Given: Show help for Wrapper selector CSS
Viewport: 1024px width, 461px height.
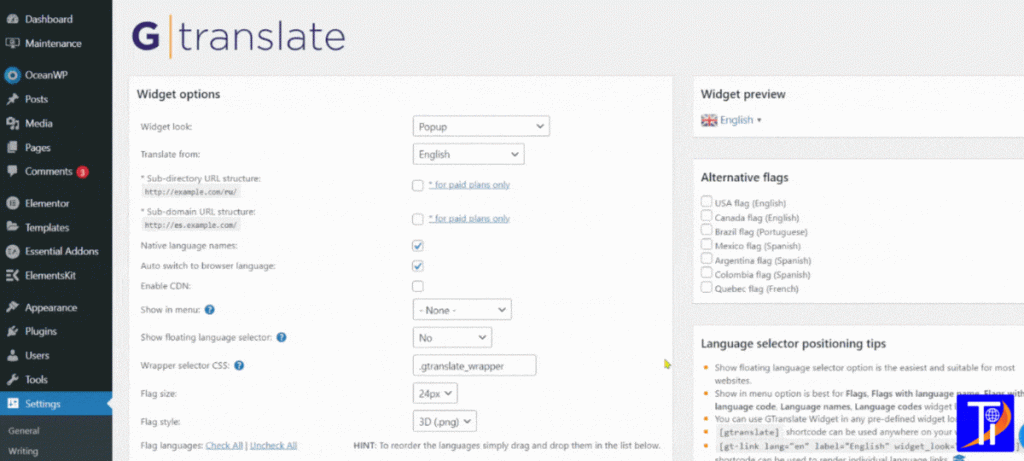Looking at the screenshot, I should [x=239, y=366].
